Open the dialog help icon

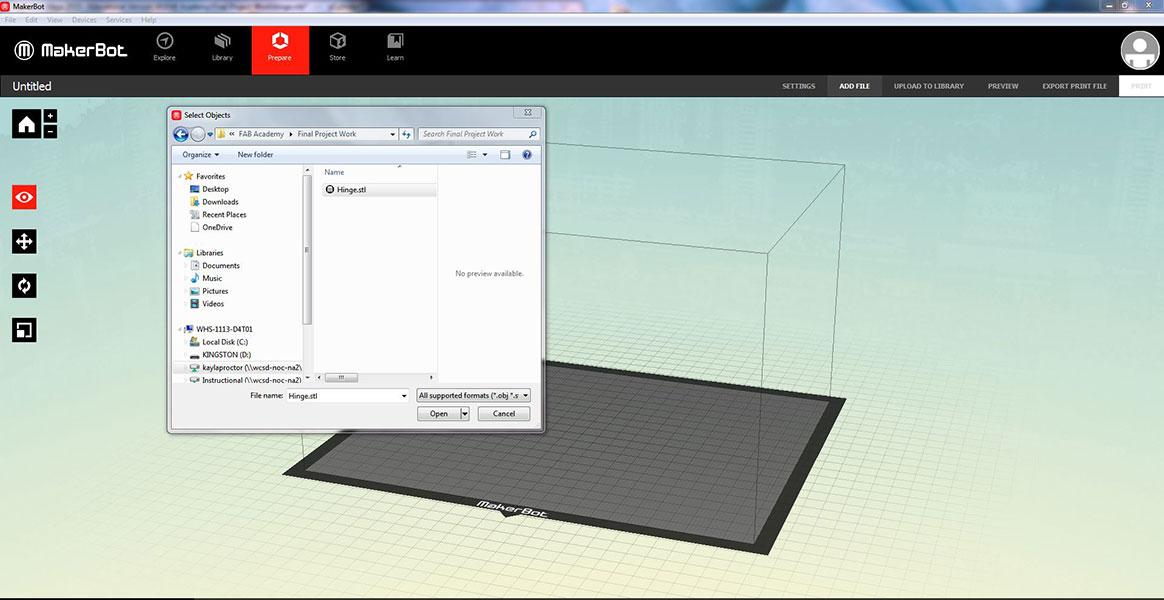coord(527,154)
